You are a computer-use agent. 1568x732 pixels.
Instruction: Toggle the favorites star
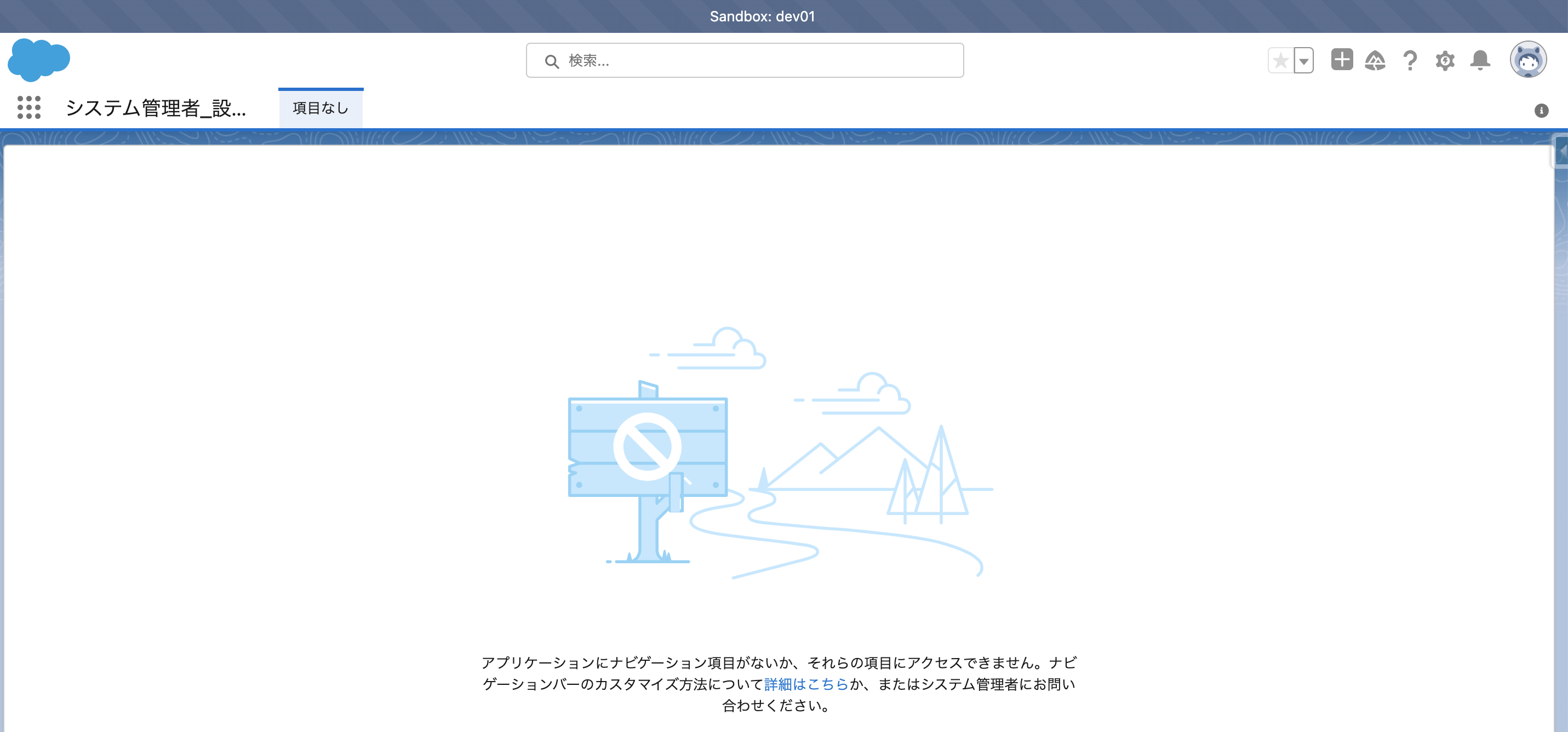pos(1281,60)
